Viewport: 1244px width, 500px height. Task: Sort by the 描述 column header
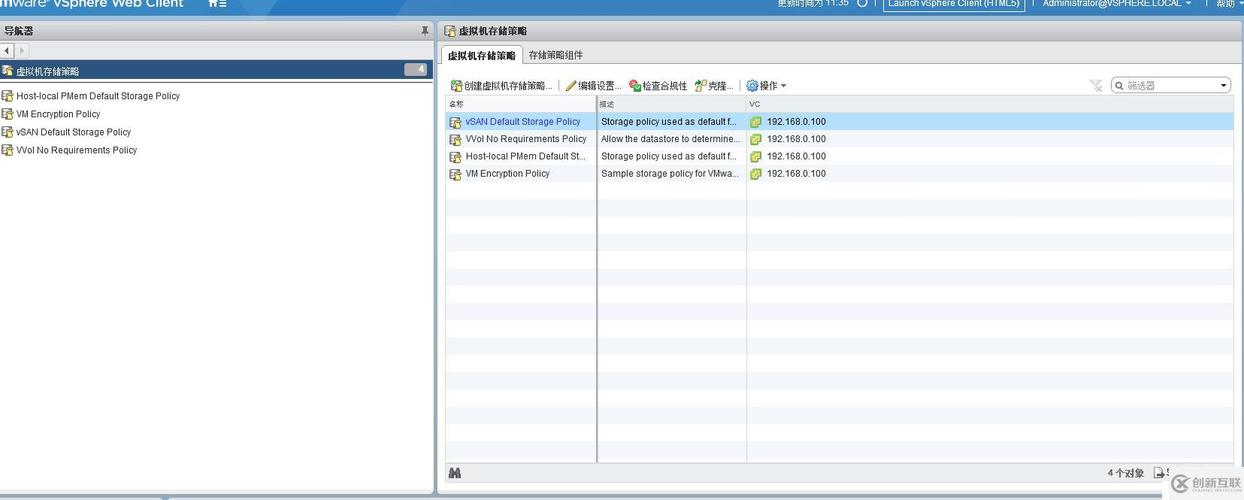click(672, 104)
